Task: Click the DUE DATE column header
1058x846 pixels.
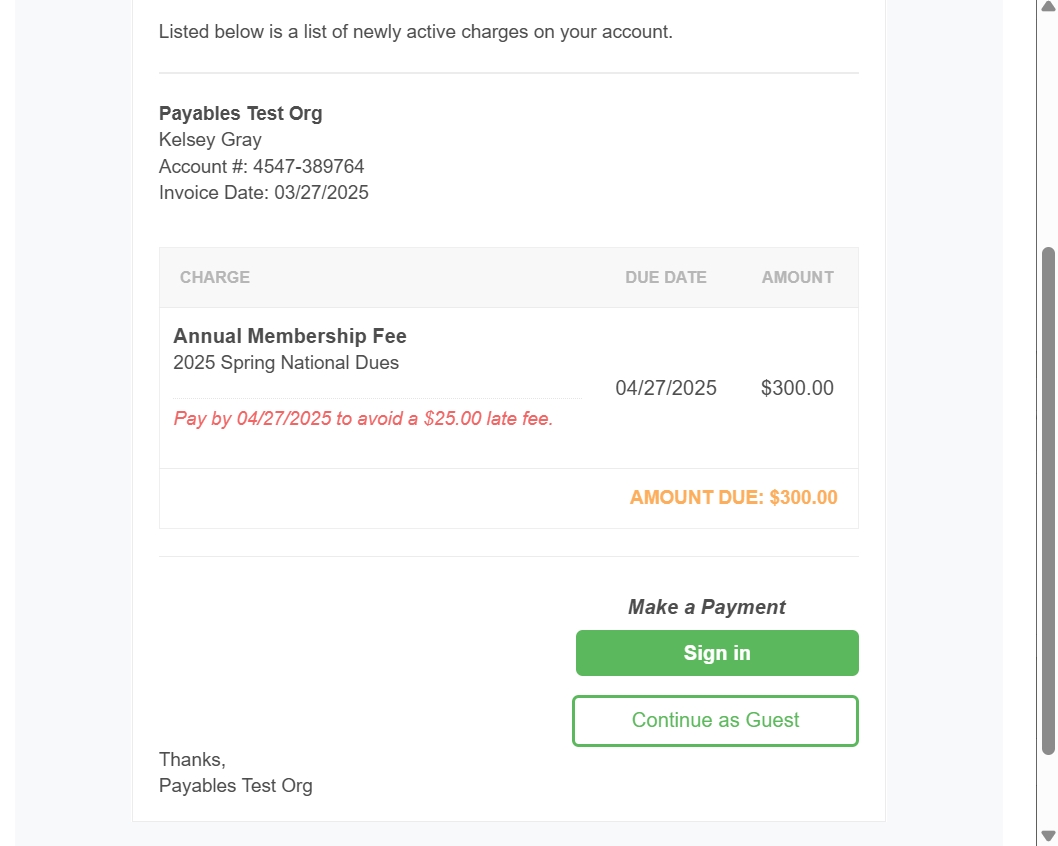Action: click(665, 277)
